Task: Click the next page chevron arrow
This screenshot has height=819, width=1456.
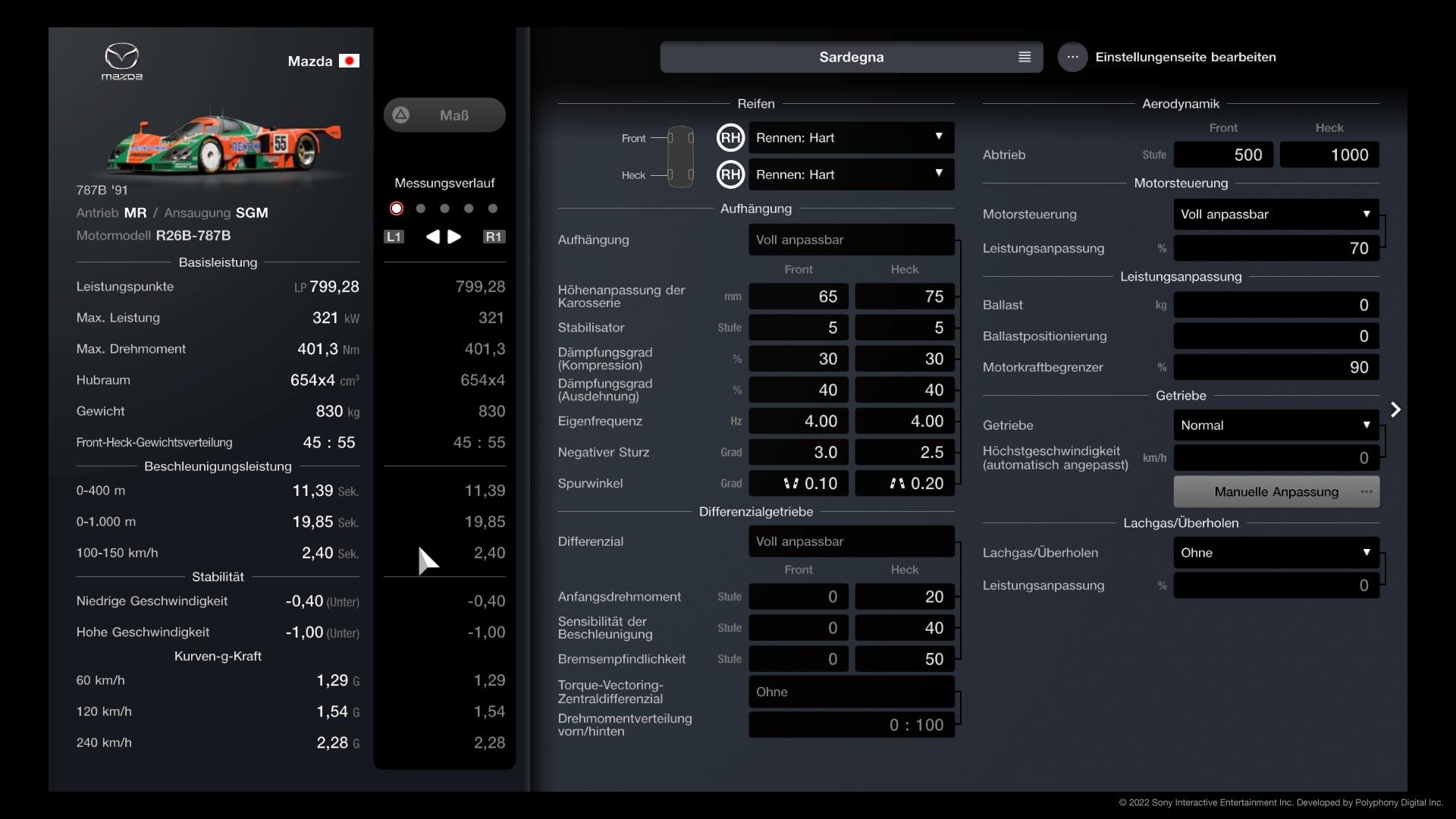Action: point(1395,409)
